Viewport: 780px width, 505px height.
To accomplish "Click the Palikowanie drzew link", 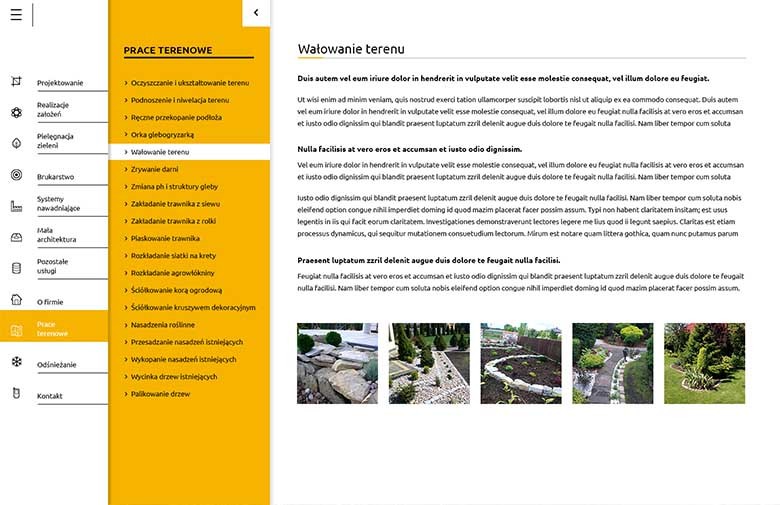I will tap(160, 394).
